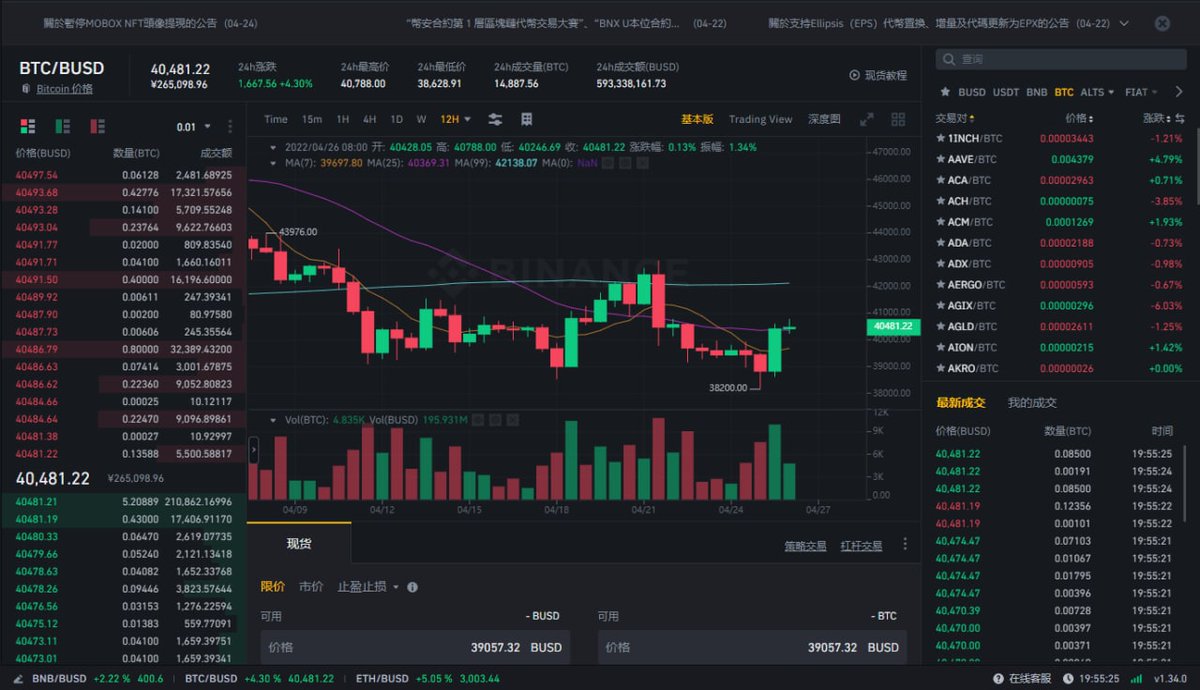Switch chart to 深度图 depth view
1200x690 pixels.
click(824, 119)
